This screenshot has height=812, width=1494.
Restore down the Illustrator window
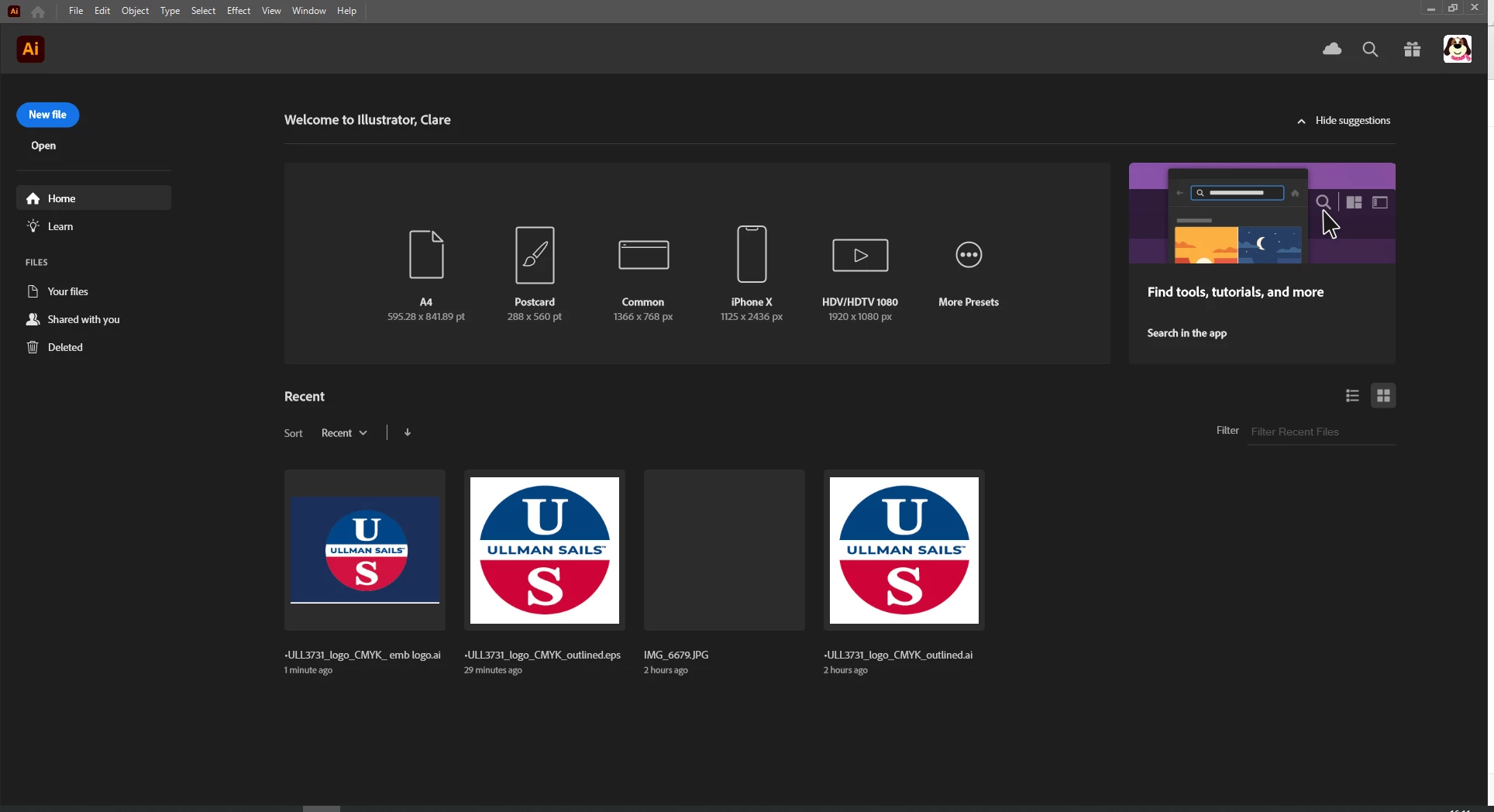[x=1453, y=8]
